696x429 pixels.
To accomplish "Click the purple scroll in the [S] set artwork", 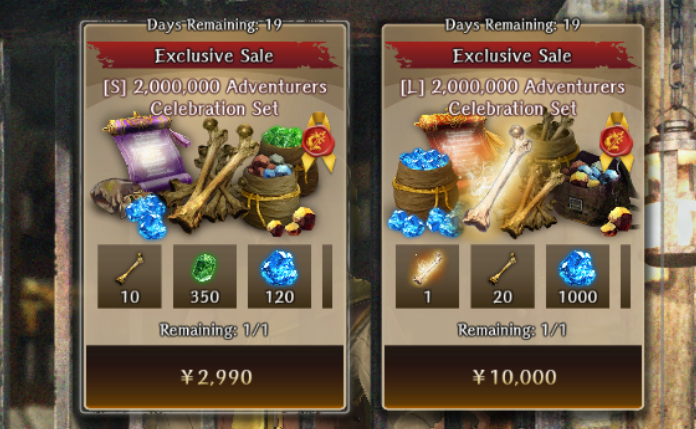I will pyautogui.click(x=146, y=151).
